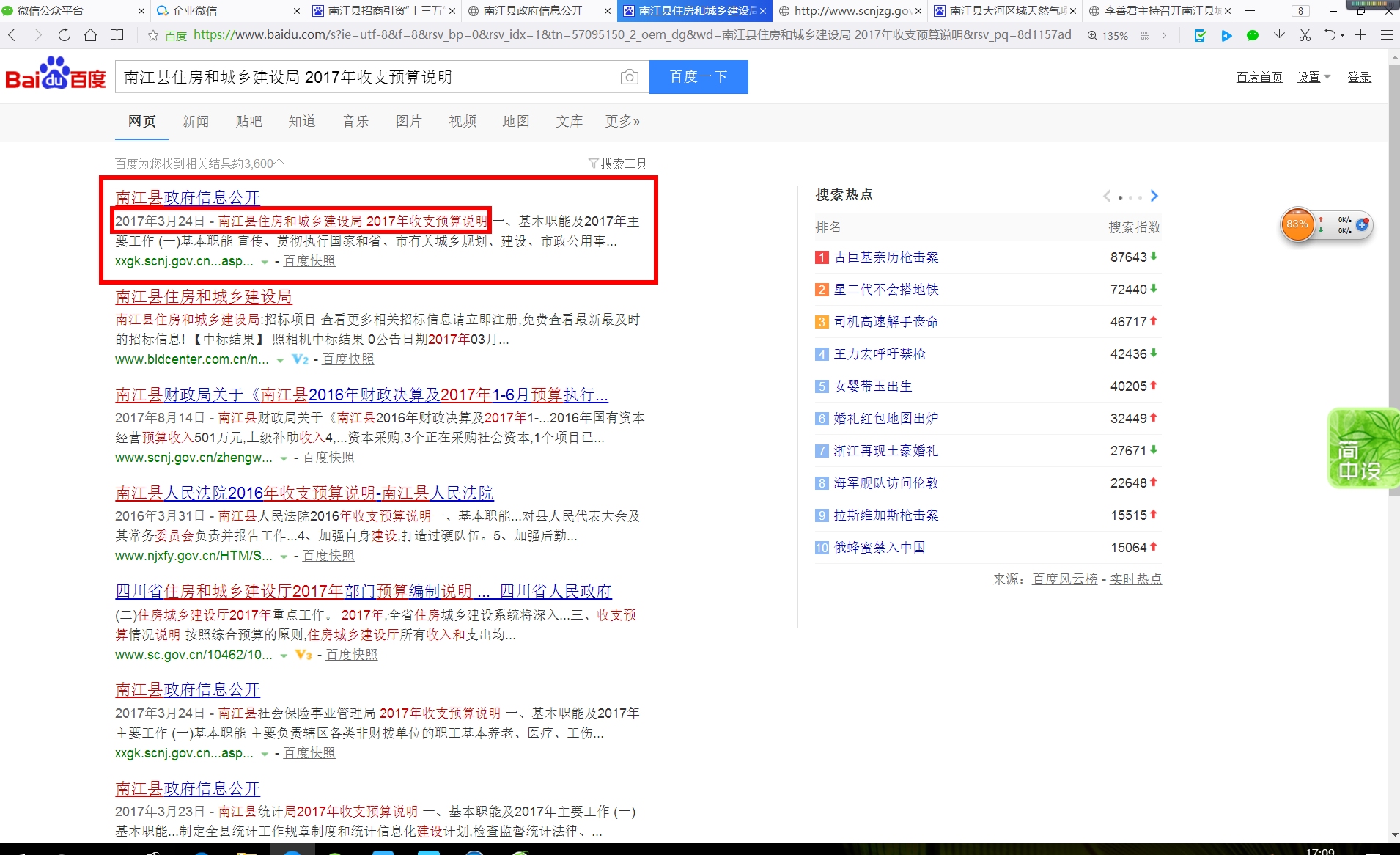Open the 搜索工具 filter
Image resolution: width=1400 pixels, height=855 pixels.
618,164
